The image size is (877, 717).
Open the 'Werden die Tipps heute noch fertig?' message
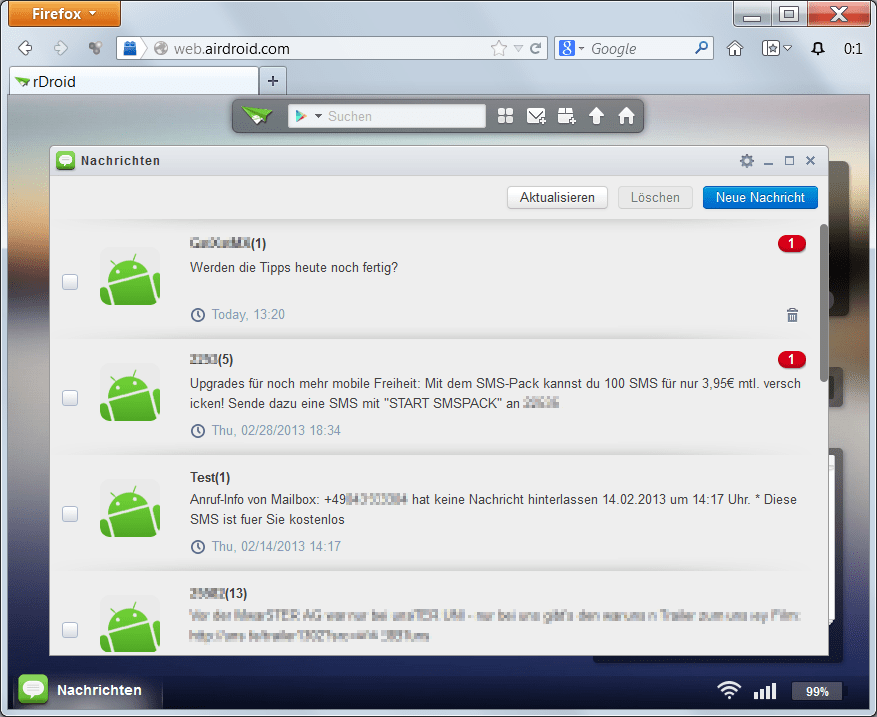coord(294,267)
